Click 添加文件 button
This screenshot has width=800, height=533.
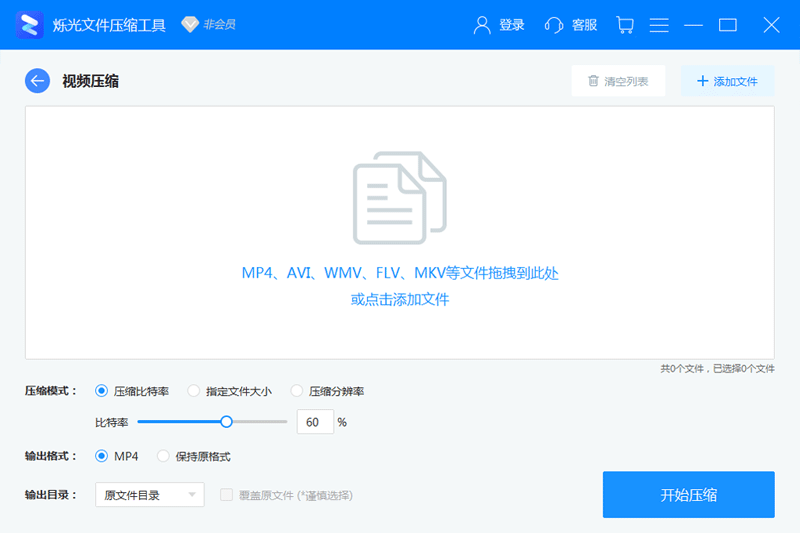coord(727,81)
